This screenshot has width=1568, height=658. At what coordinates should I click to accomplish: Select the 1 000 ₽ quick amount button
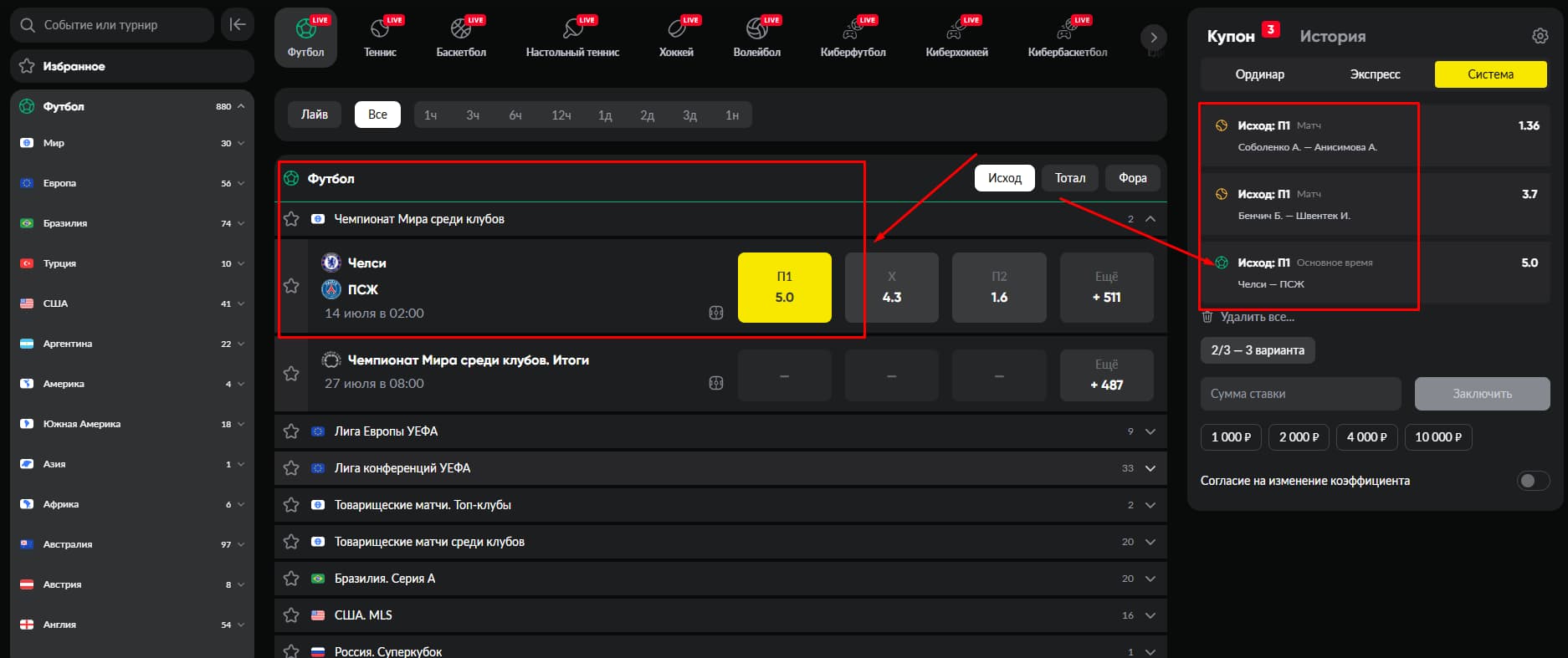pyautogui.click(x=1231, y=437)
